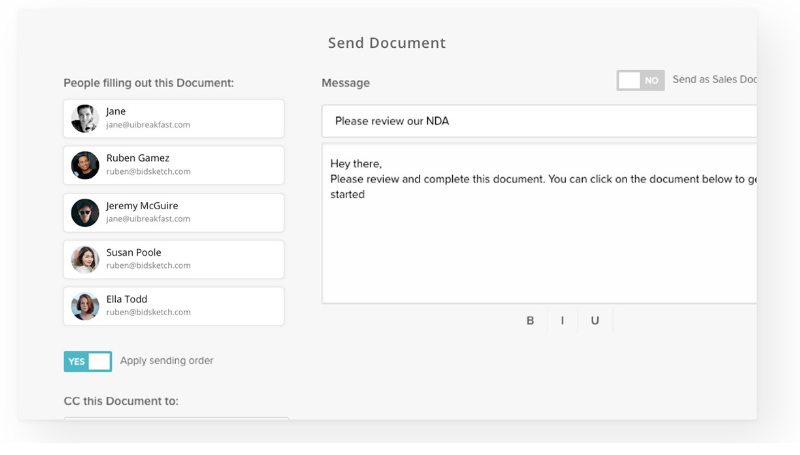Click the Ruben Gamez name text

pos(138,158)
